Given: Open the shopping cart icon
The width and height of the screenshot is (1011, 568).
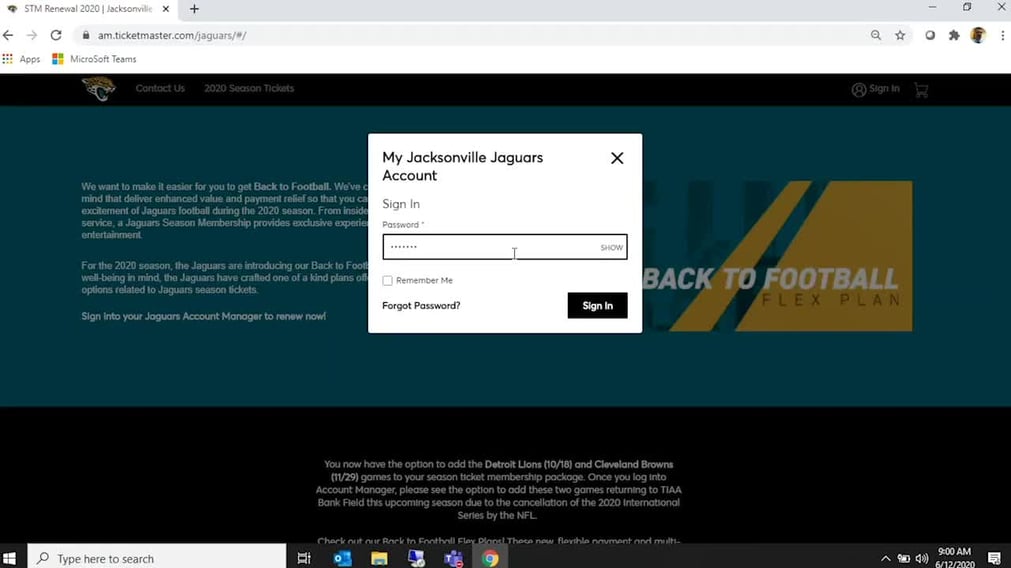Looking at the screenshot, I should (921, 90).
